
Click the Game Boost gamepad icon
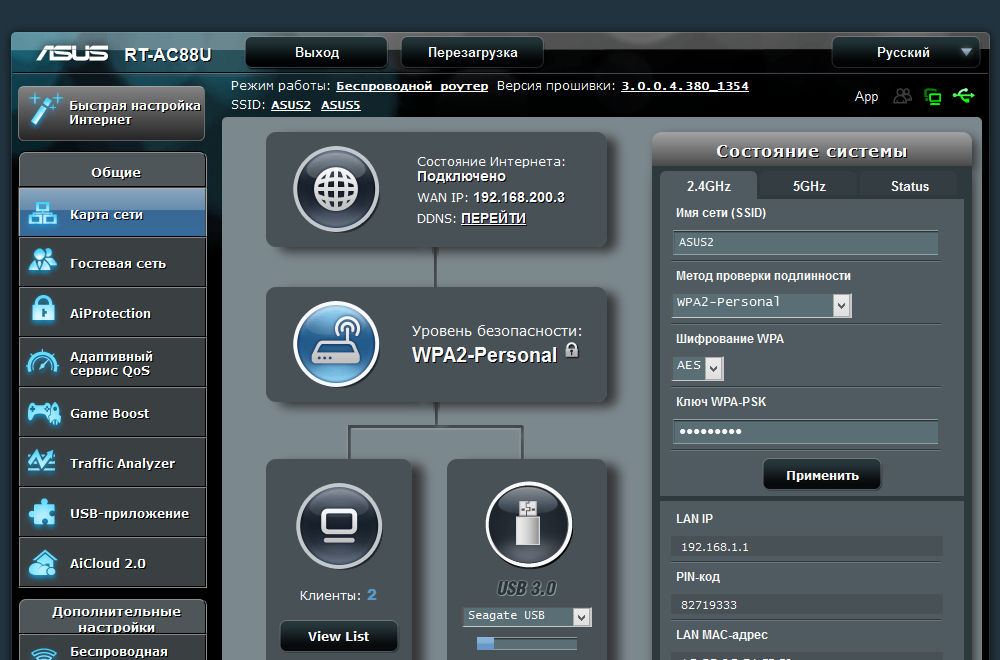[43, 413]
